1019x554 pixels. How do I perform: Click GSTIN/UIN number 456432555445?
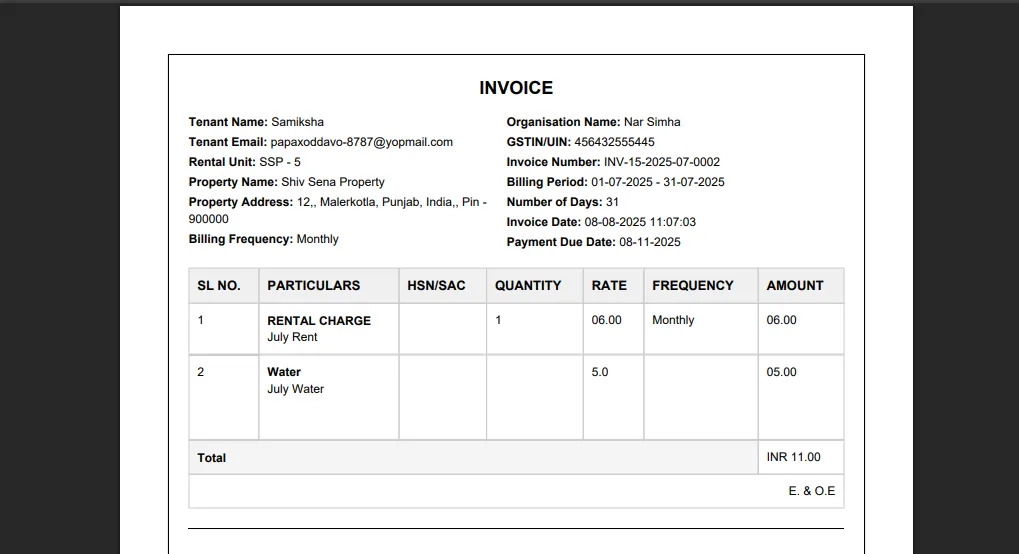click(614, 142)
